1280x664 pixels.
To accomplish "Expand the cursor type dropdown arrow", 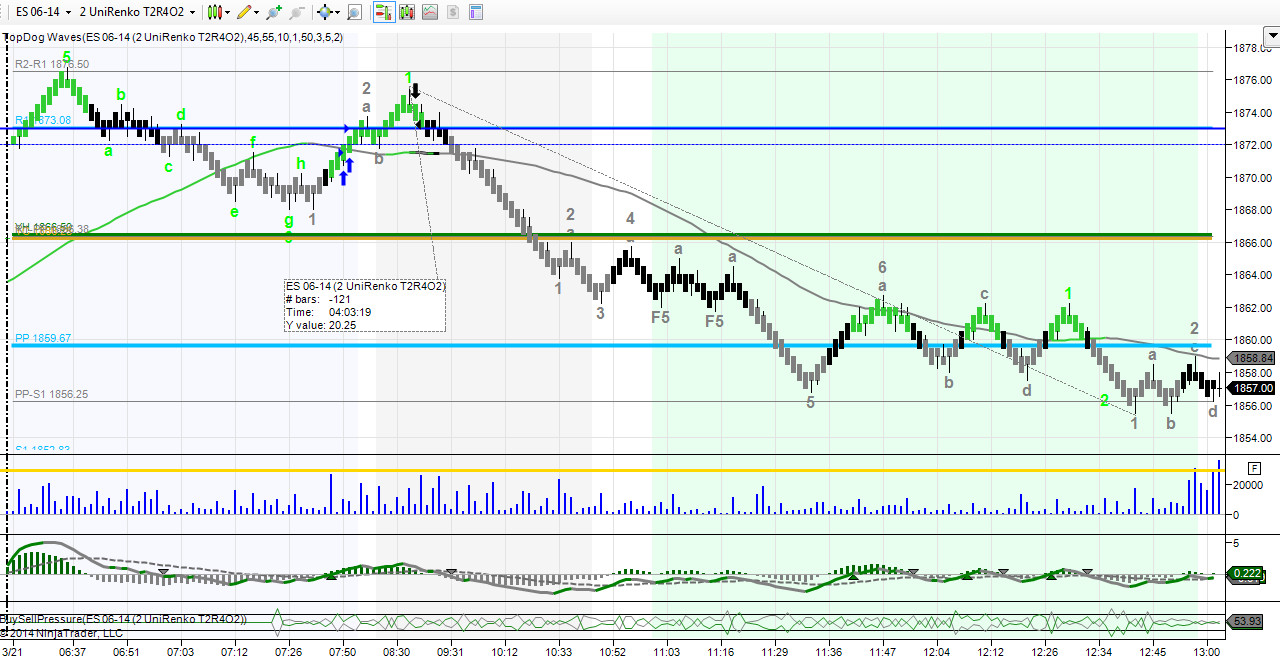I will pyautogui.click(x=338, y=13).
